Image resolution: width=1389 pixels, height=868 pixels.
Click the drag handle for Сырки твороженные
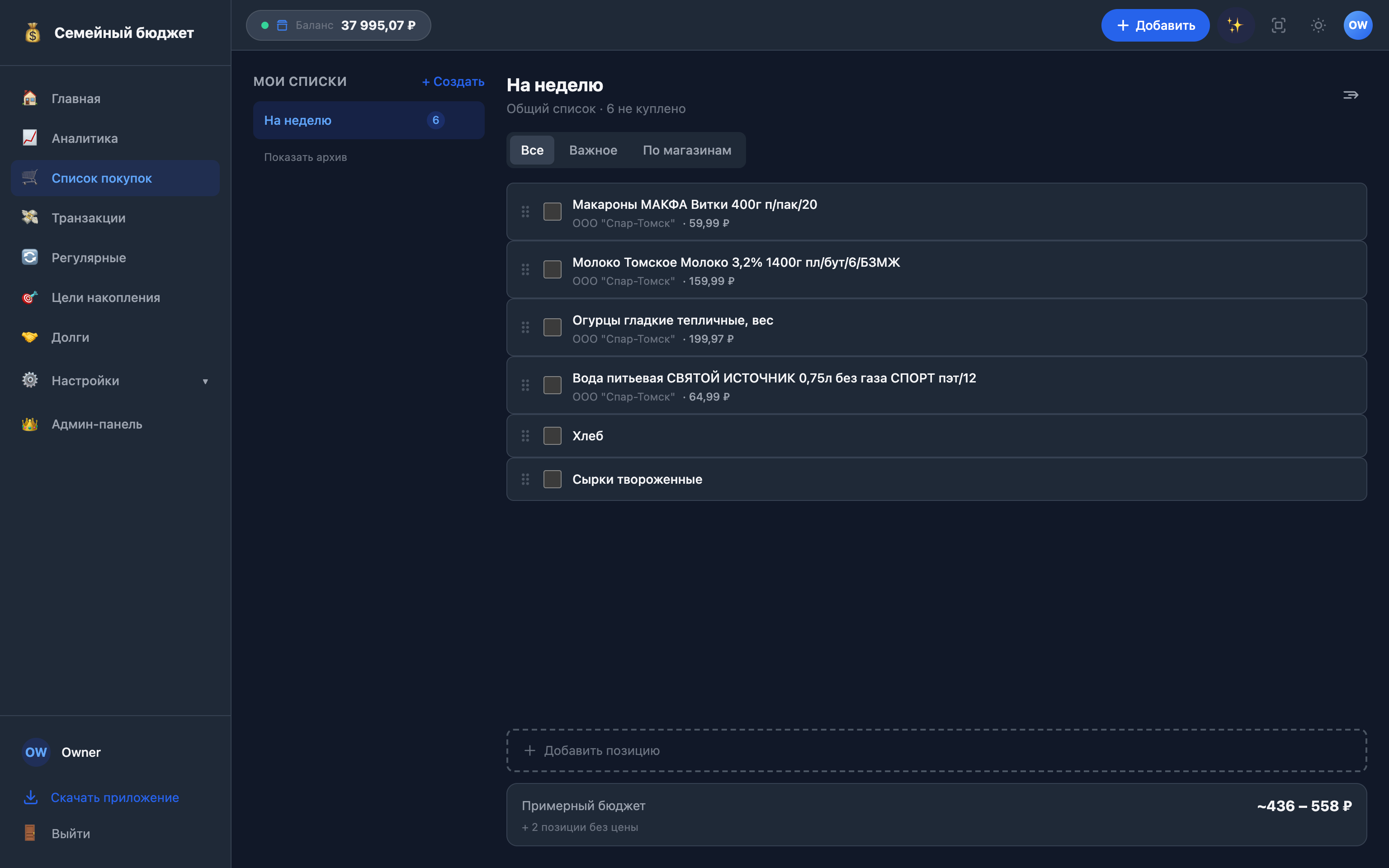pos(525,479)
